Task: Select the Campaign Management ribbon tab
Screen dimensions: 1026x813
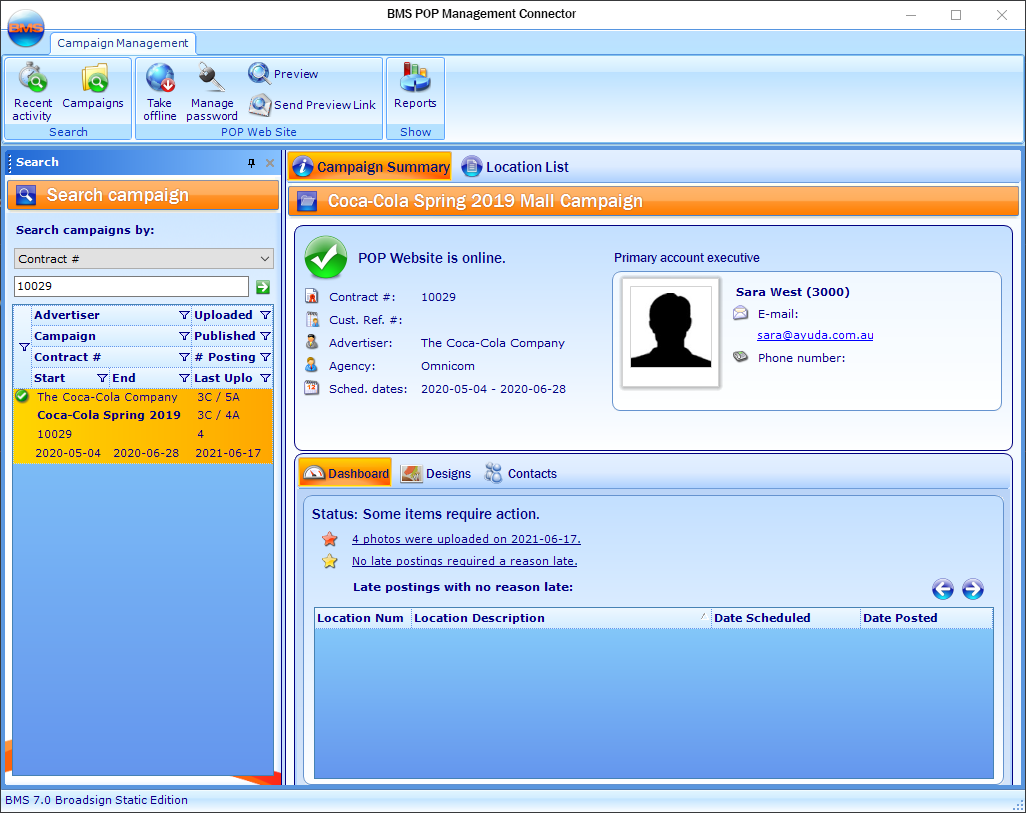Action: point(122,43)
